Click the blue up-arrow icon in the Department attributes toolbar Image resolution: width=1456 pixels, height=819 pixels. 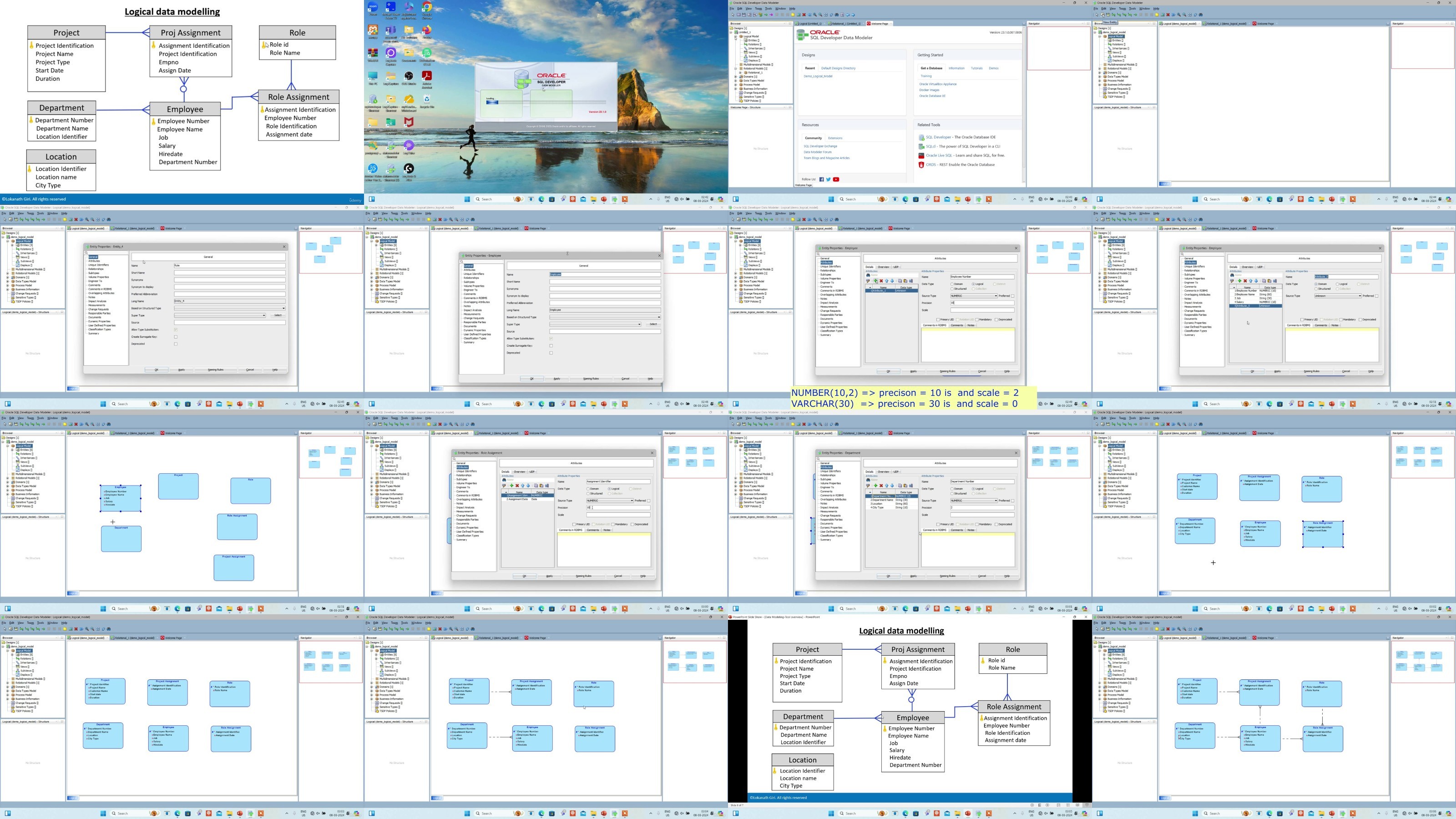tap(887, 485)
